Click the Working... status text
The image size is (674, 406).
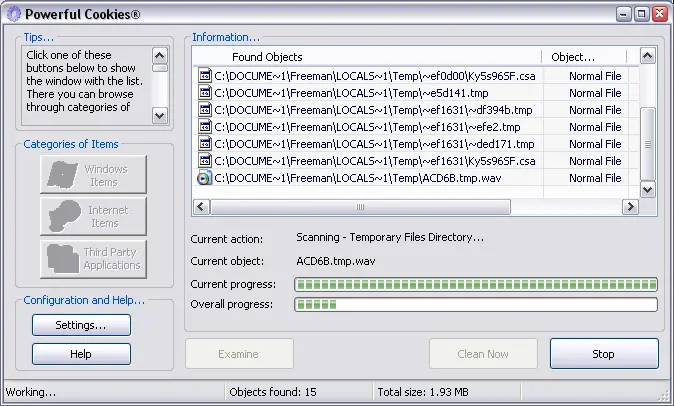click(31, 392)
